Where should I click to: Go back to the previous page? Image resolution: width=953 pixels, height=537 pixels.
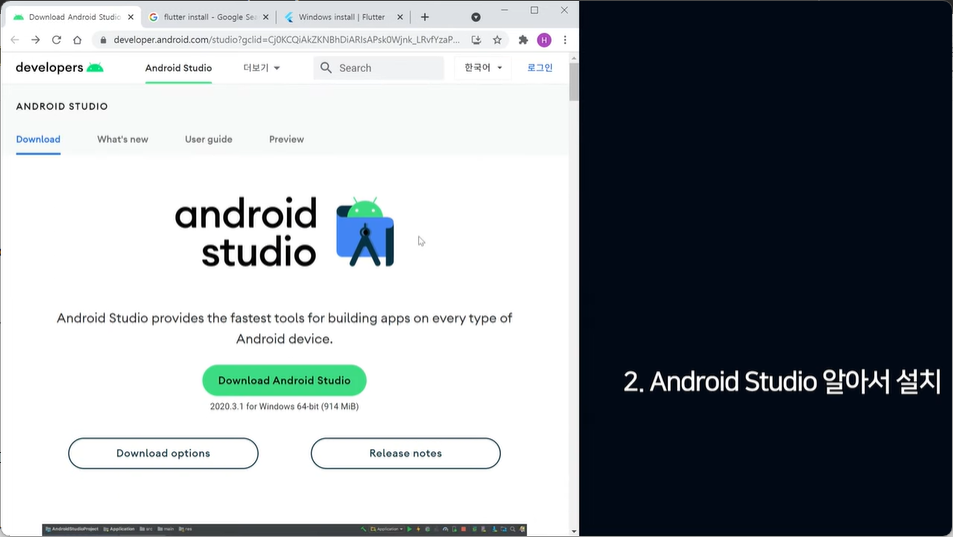coord(15,40)
